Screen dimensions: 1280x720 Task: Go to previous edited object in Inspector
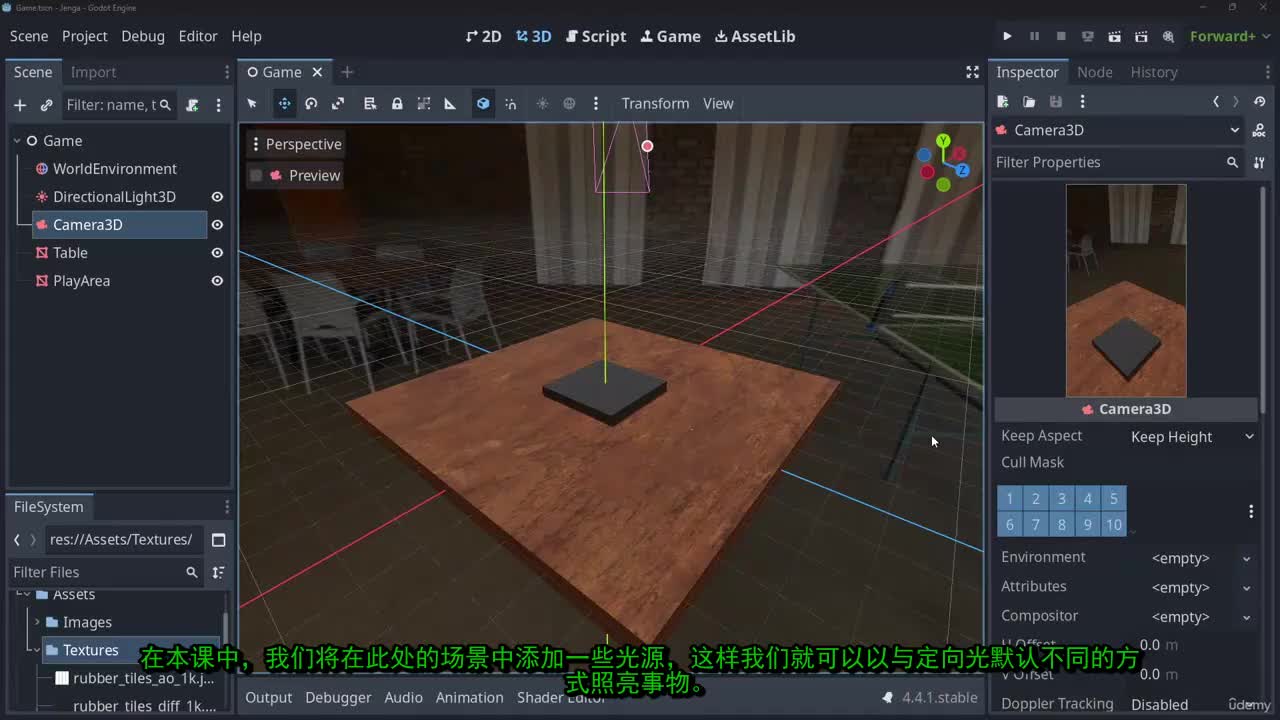click(1216, 102)
